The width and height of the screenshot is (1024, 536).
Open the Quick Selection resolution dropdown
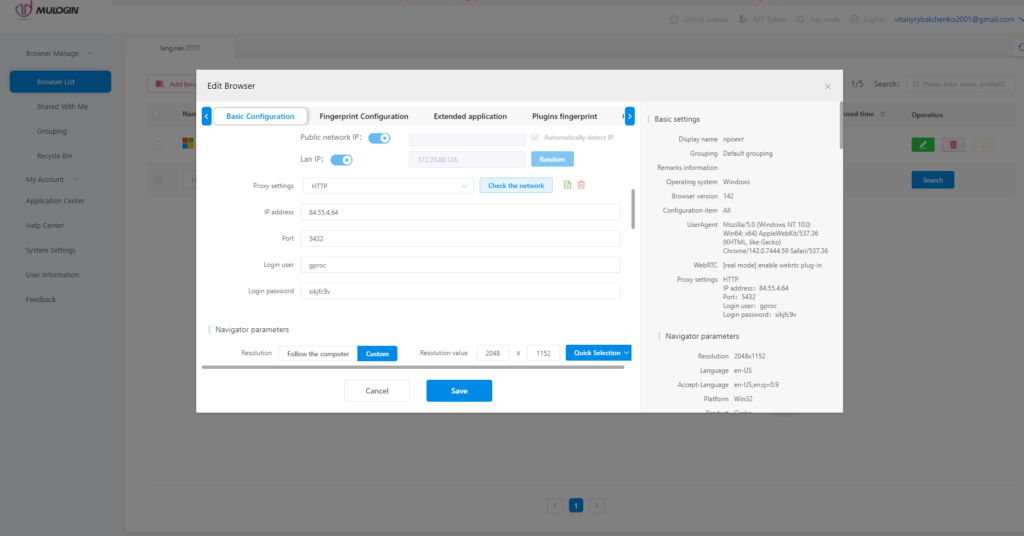598,353
